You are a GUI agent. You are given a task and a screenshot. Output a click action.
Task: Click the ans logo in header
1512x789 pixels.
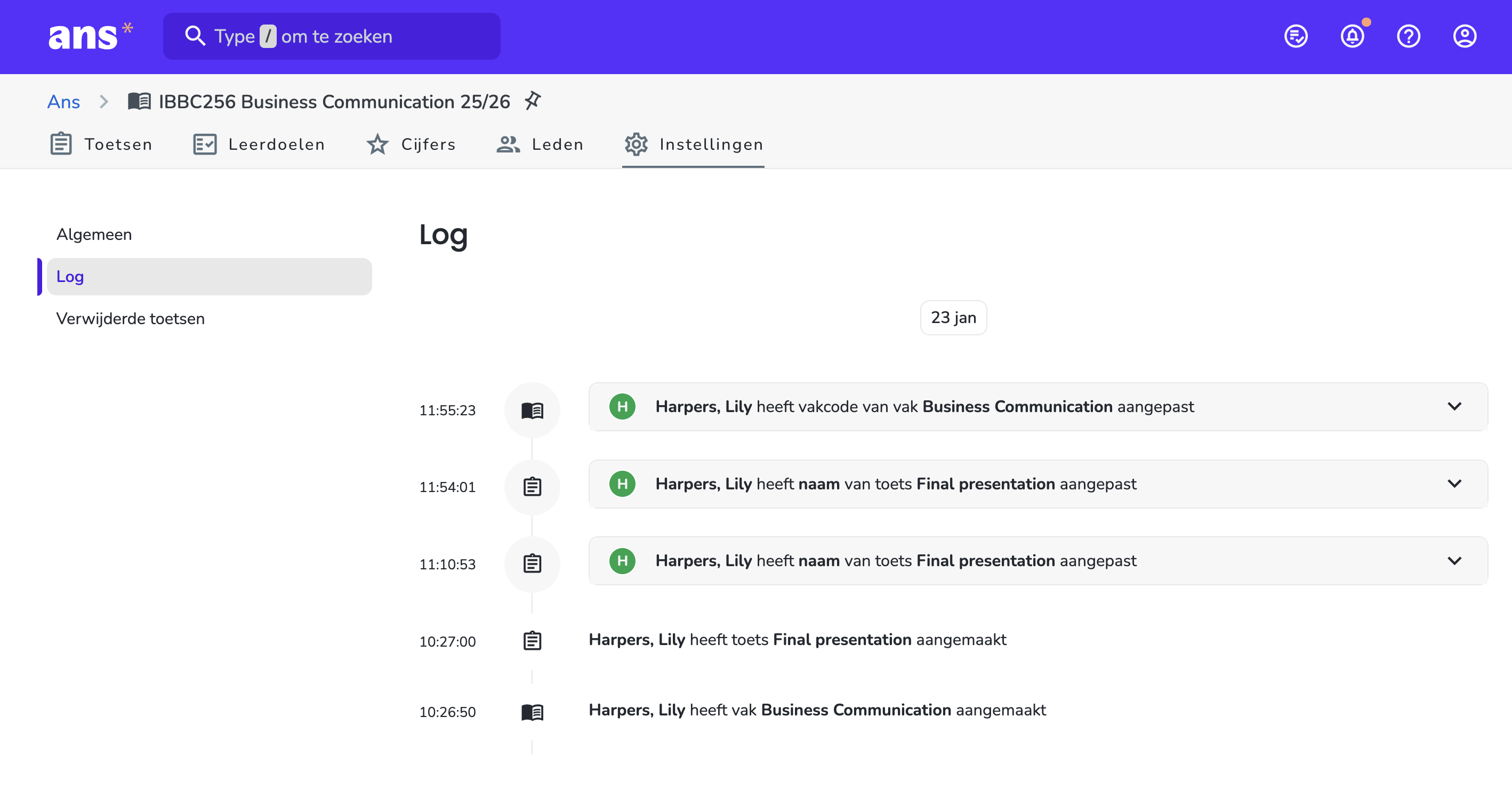pos(91,36)
